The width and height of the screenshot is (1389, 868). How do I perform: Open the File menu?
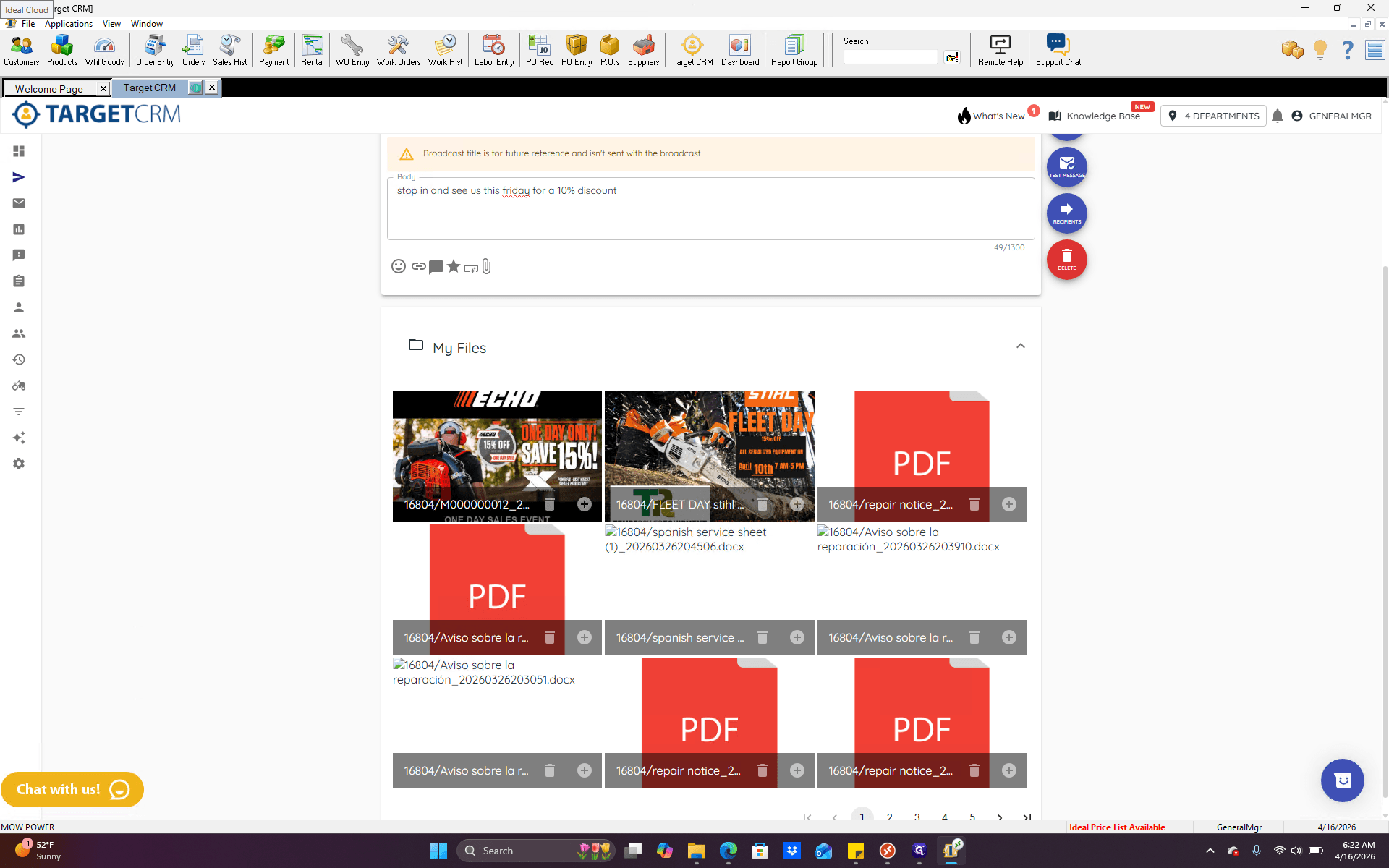28,24
